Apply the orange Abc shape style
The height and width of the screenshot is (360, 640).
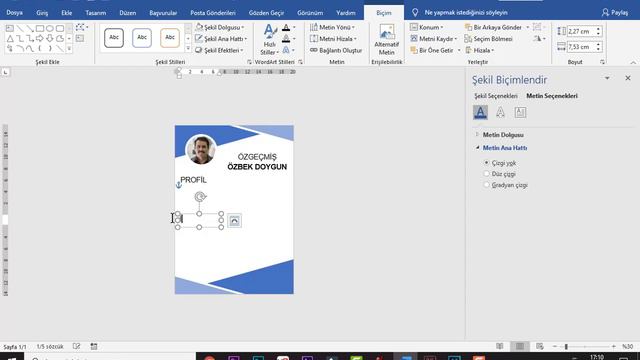pyautogui.click(x=170, y=38)
